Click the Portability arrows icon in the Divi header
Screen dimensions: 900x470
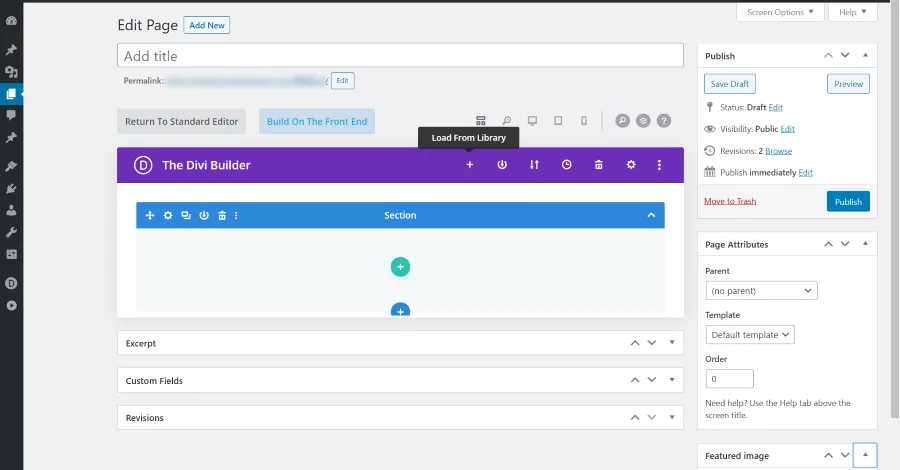point(534,165)
